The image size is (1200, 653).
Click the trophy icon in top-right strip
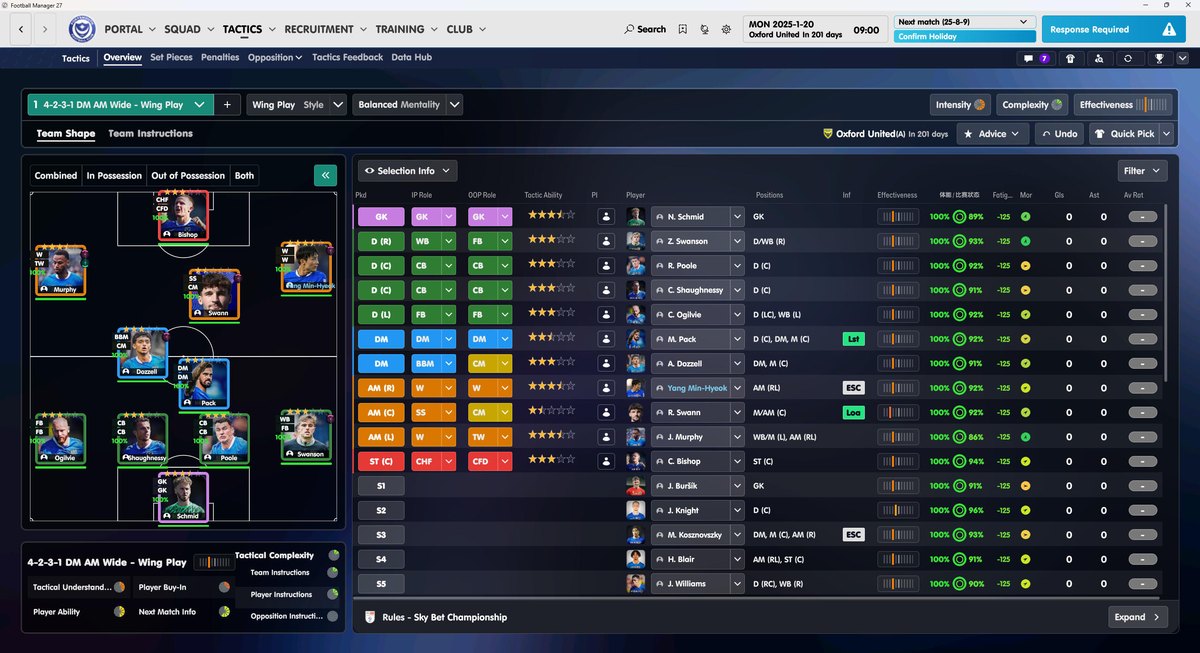point(1158,58)
